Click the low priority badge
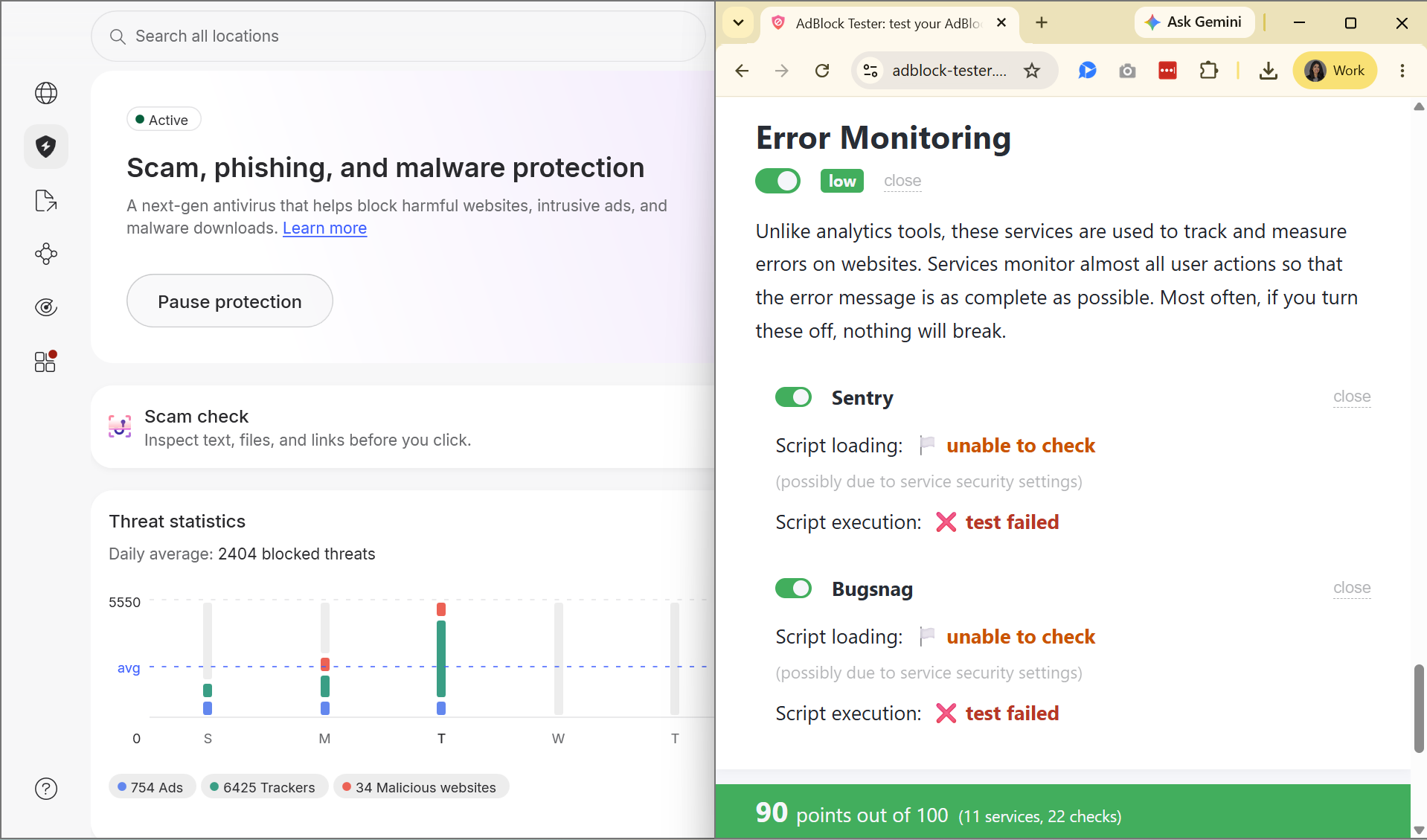 click(x=842, y=181)
